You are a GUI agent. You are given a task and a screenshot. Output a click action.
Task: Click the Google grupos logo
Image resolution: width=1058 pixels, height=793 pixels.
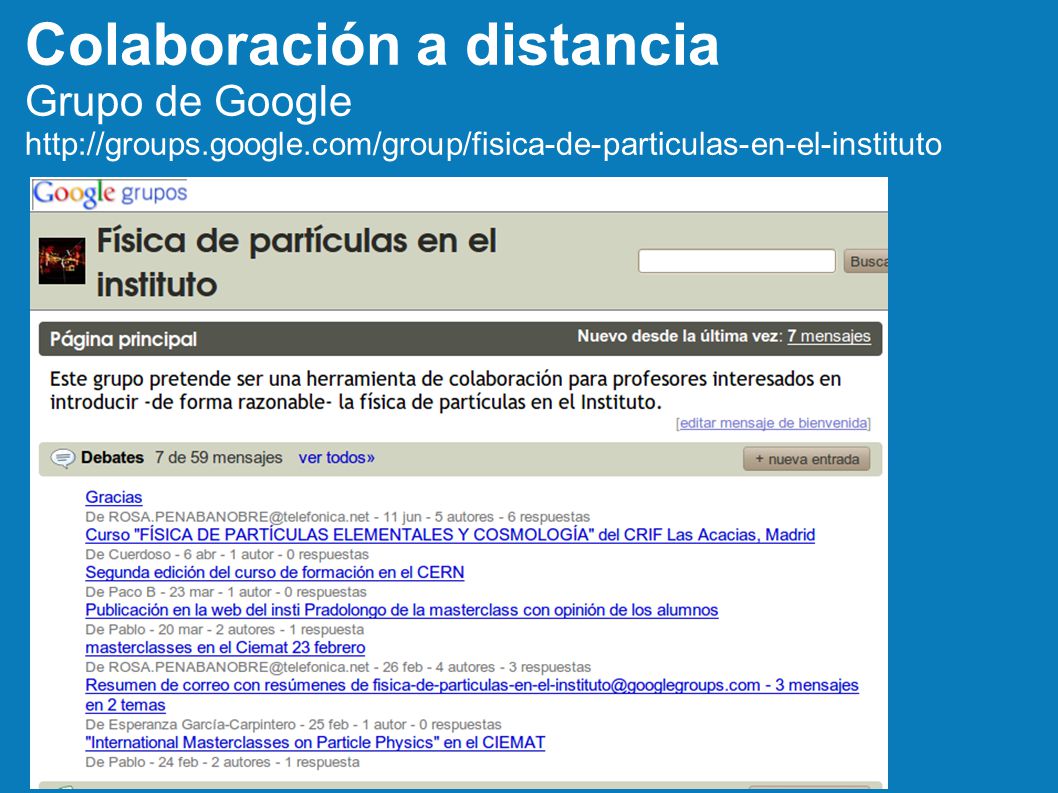pyautogui.click(x=110, y=193)
